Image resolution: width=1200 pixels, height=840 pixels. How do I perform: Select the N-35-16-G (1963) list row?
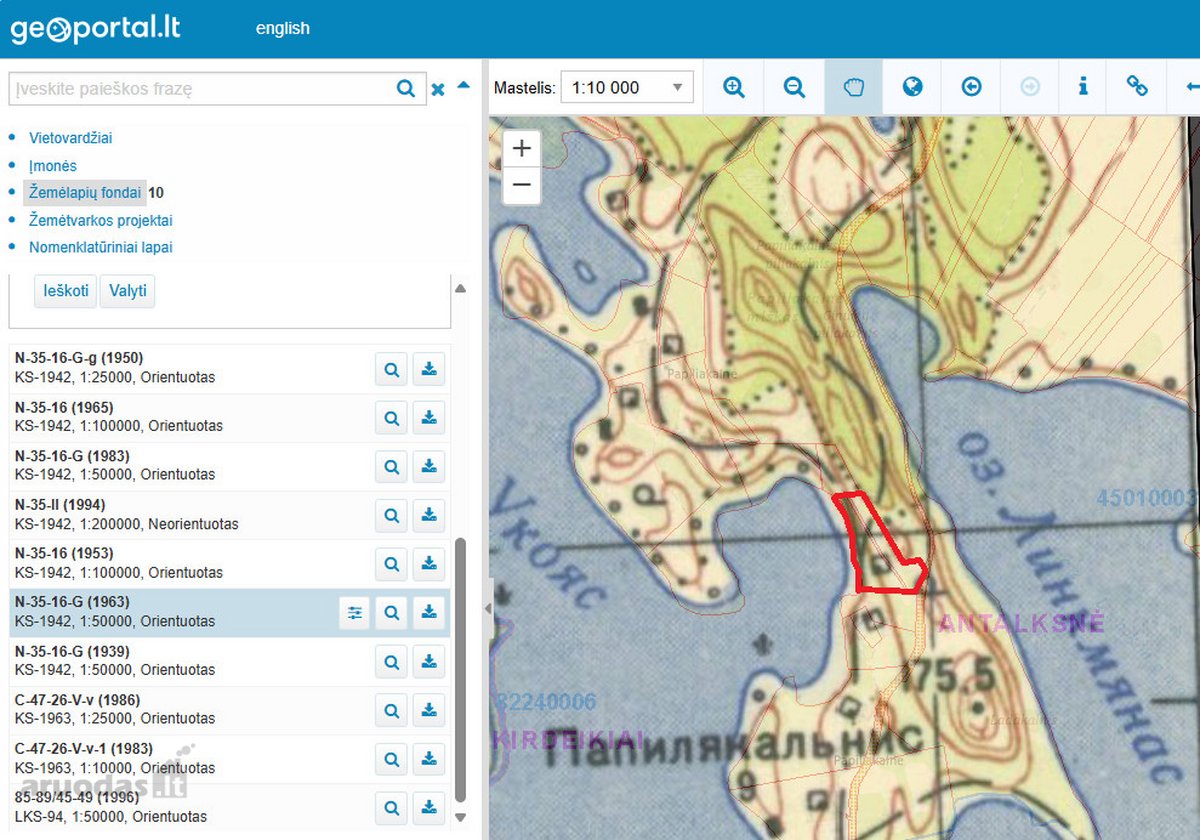(230, 612)
